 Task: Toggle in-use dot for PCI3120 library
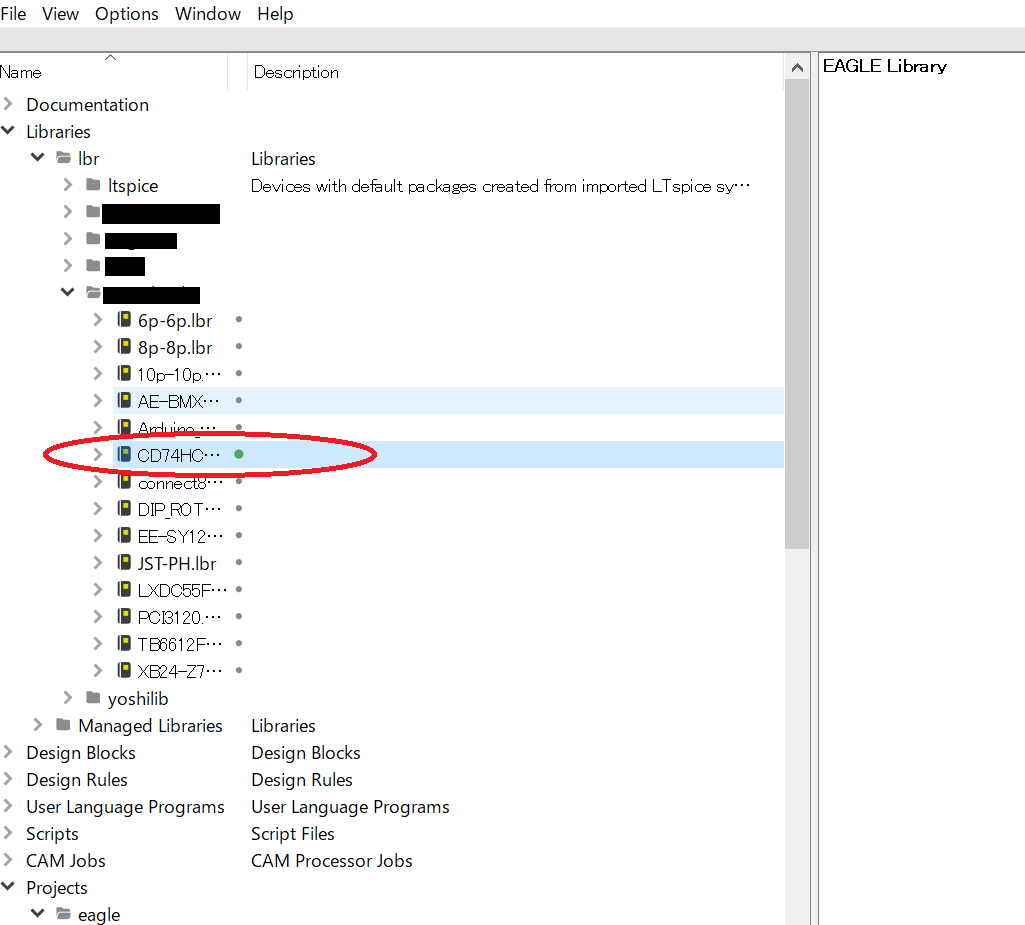click(239, 616)
